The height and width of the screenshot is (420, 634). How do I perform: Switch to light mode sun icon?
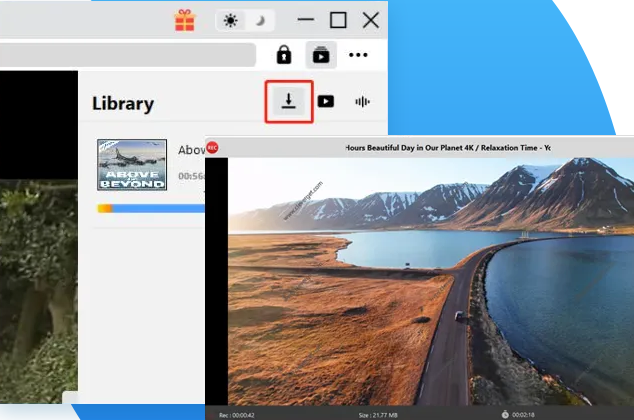point(230,20)
